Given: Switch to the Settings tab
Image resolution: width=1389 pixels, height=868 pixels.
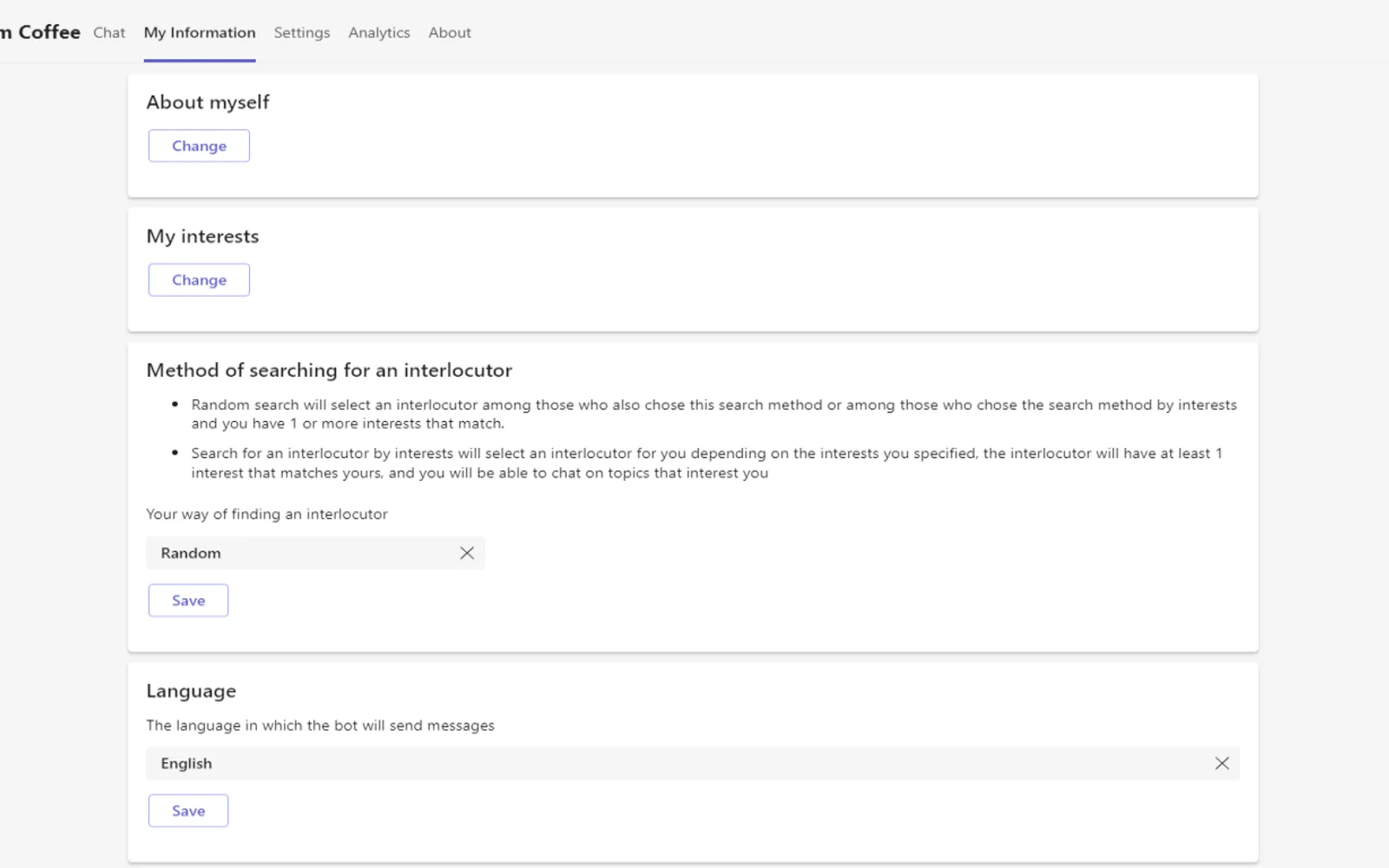Looking at the screenshot, I should point(302,33).
